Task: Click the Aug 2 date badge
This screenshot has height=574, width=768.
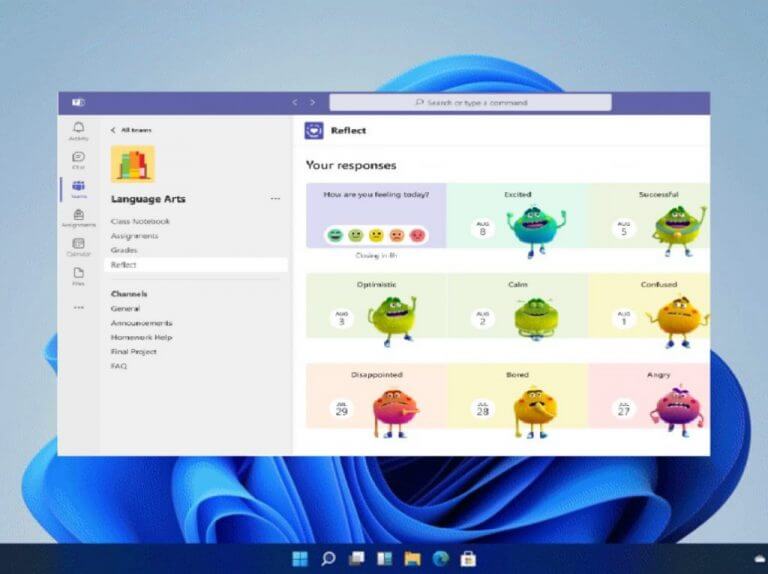Action: 482,319
